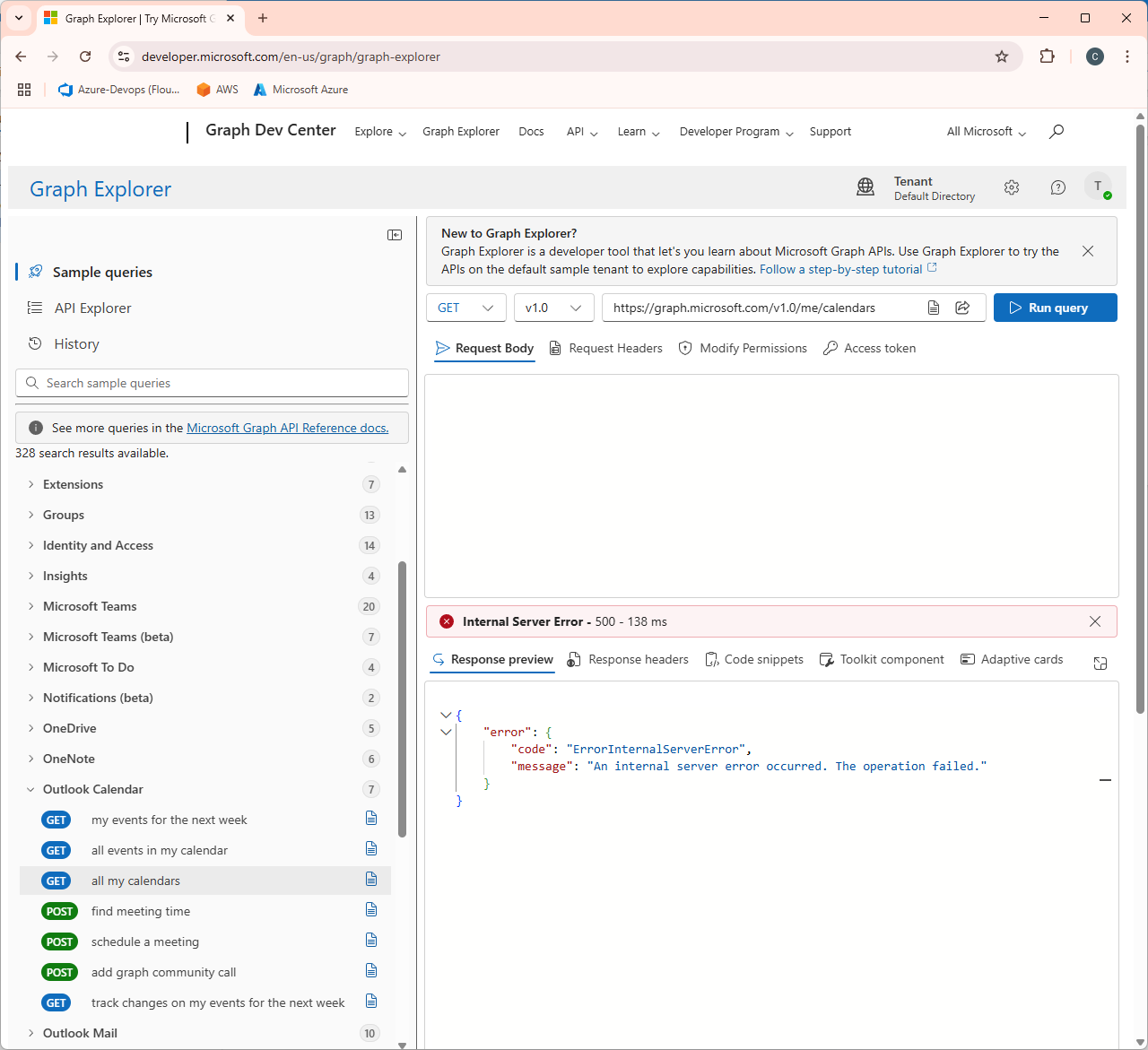1148x1050 pixels.
Task: Click the sample queries list scrollbar
Action: pos(402,699)
